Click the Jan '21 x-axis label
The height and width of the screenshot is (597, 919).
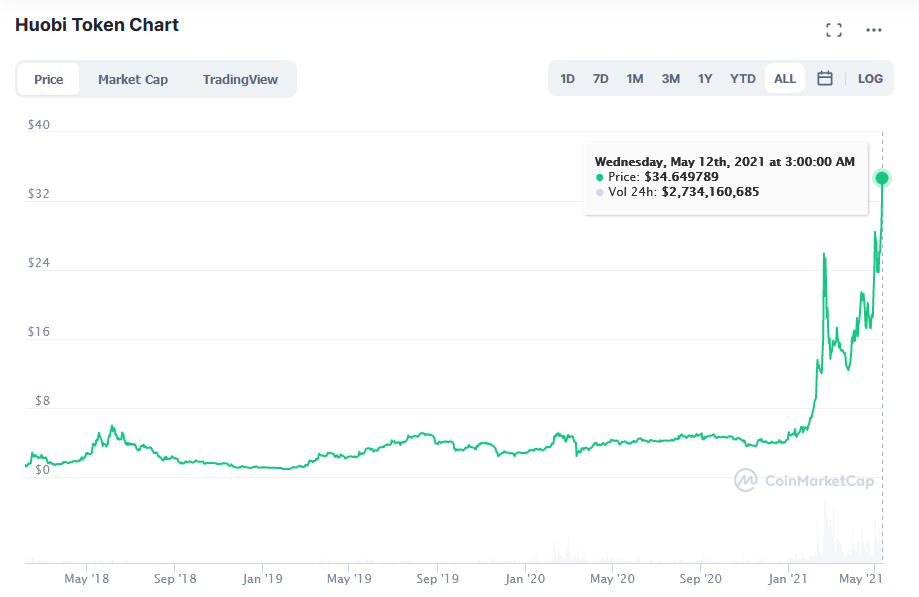pos(788,579)
